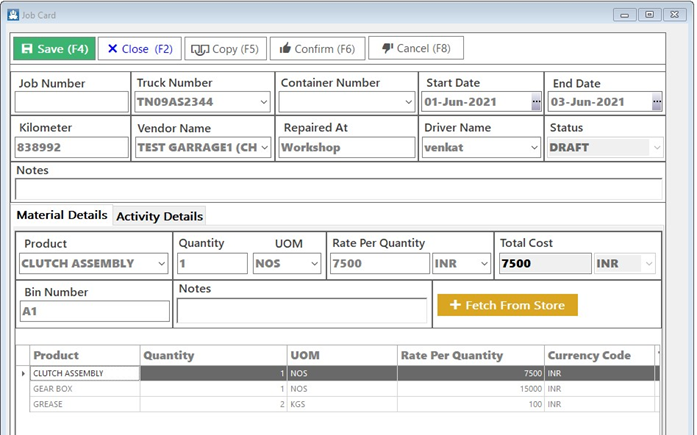The image size is (697, 435).
Task: Sort by UOM column header
Action: [x=342, y=355]
